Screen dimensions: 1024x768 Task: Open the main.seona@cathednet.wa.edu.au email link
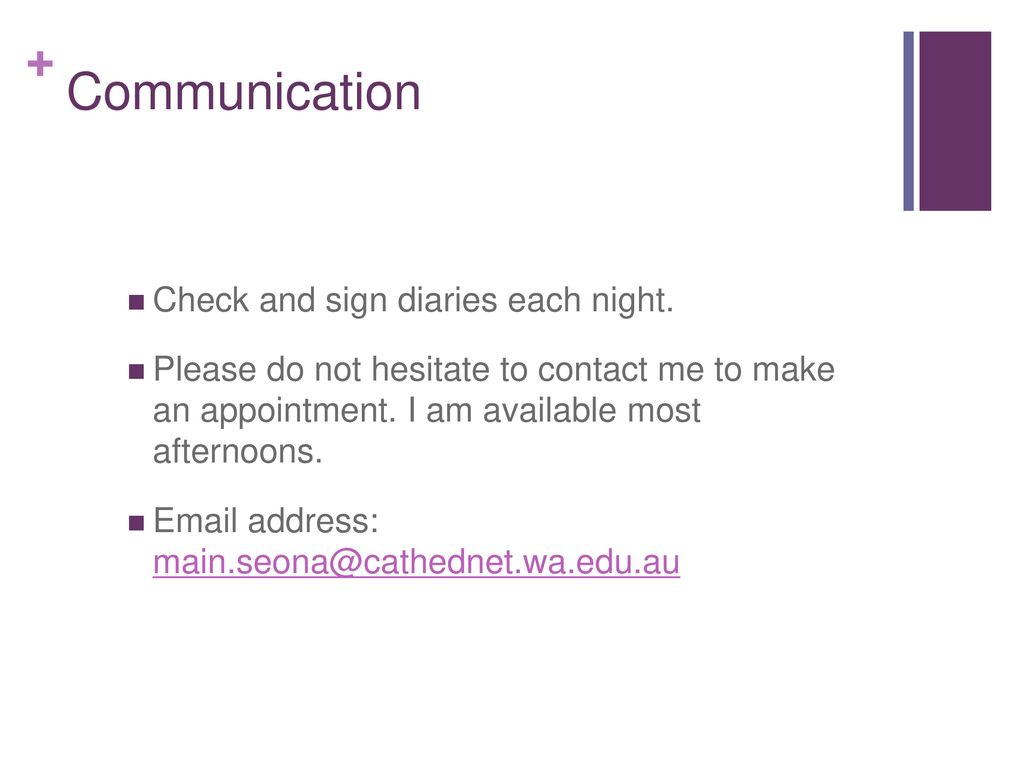416,562
